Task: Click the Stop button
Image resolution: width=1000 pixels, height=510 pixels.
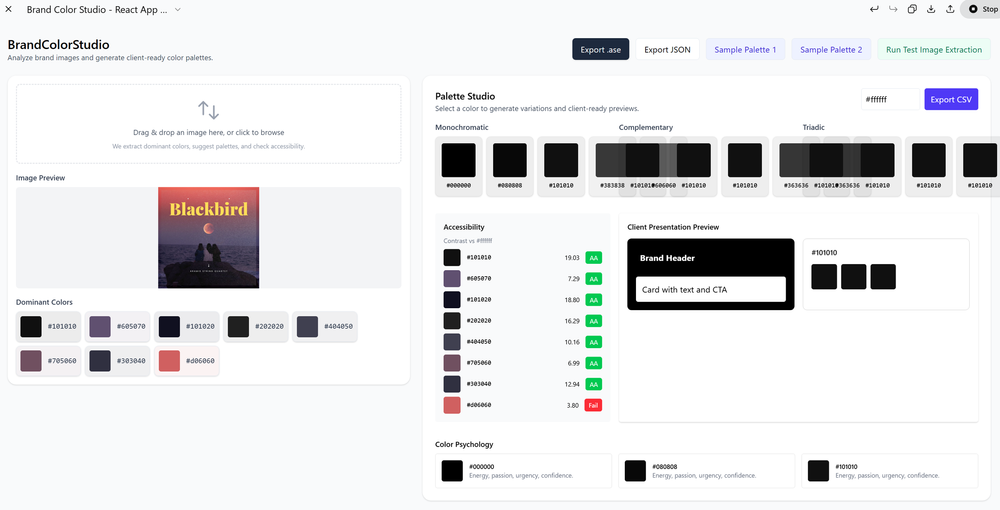Action: (x=981, y=9)
